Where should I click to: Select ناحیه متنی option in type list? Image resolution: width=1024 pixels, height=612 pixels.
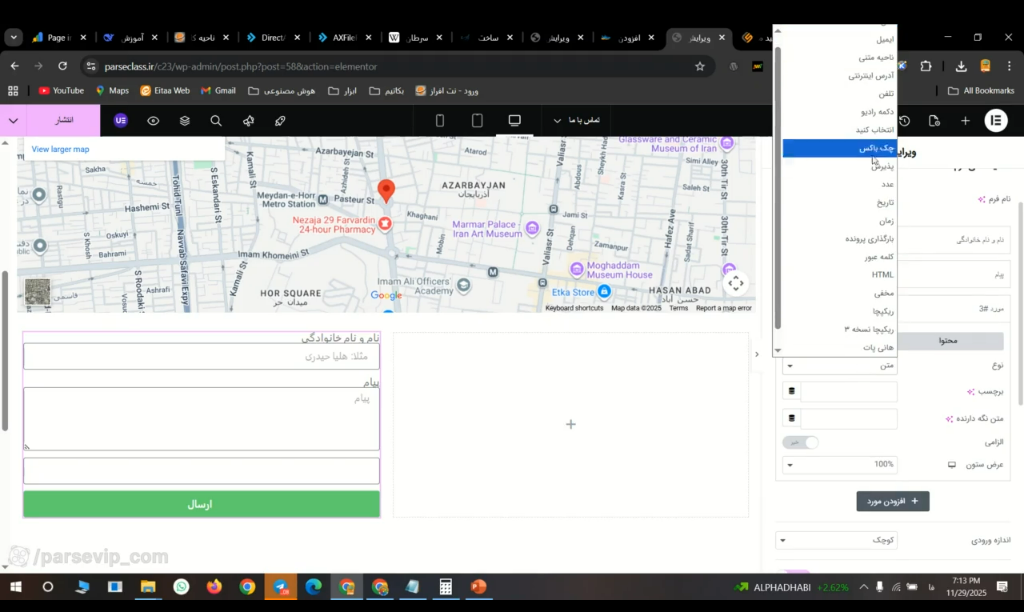pyautogui.click(x=840, y=57)
